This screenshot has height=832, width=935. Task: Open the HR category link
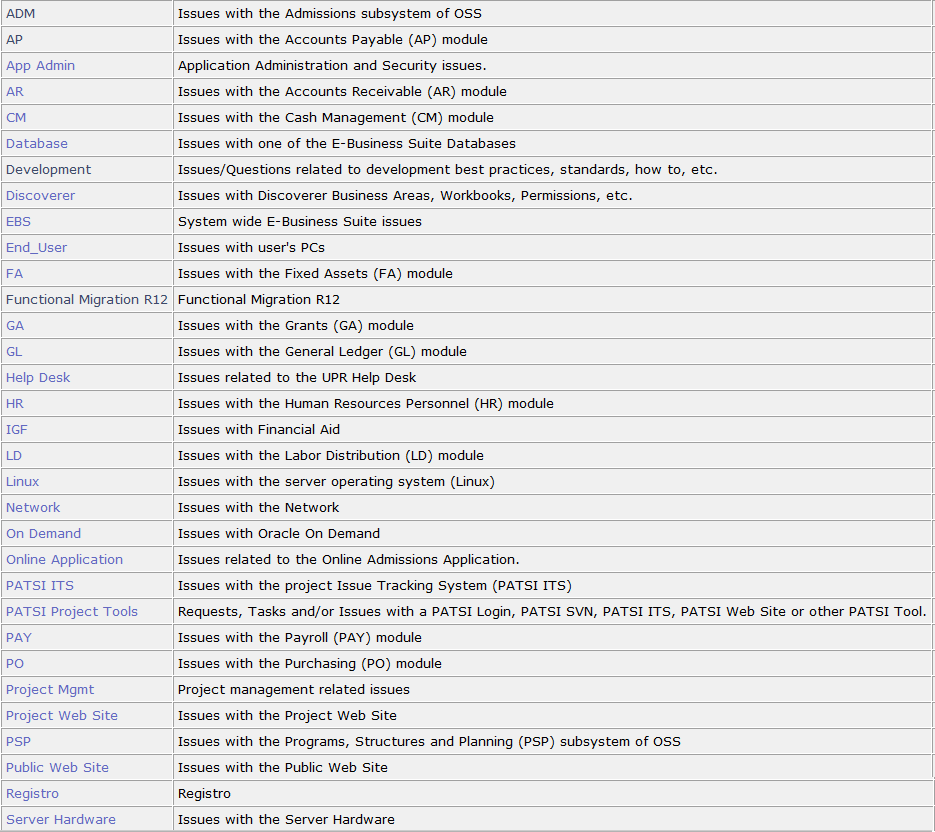click(x=15, y=404)
